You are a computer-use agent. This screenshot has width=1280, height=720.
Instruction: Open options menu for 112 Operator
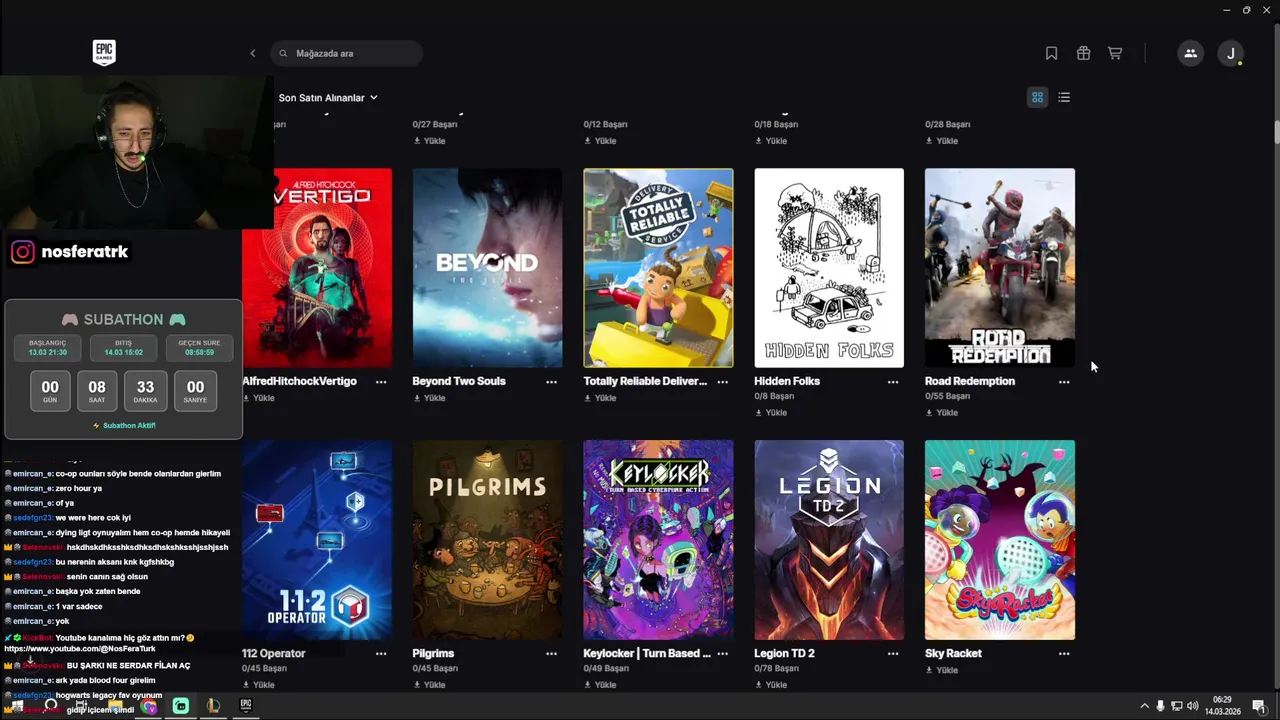tap(381, 654)
